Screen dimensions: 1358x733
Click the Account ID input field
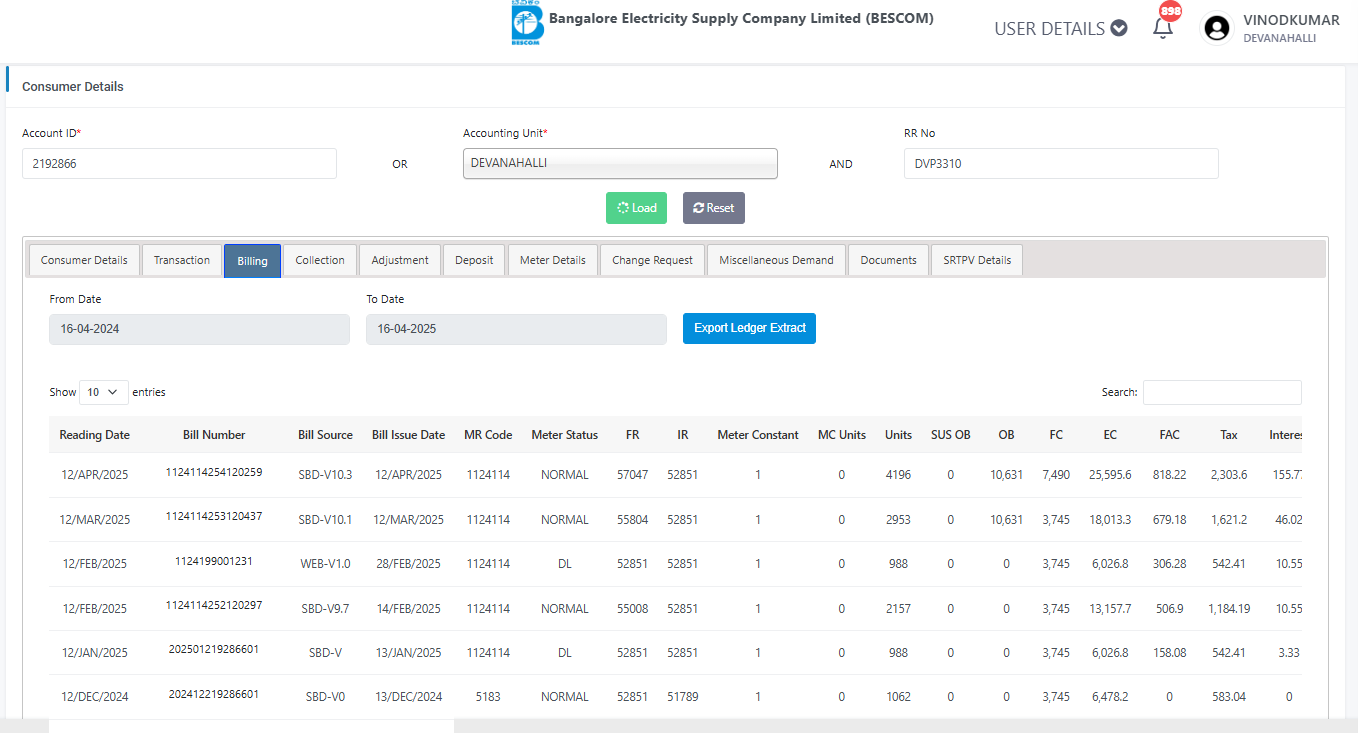(x=179, y=164)
